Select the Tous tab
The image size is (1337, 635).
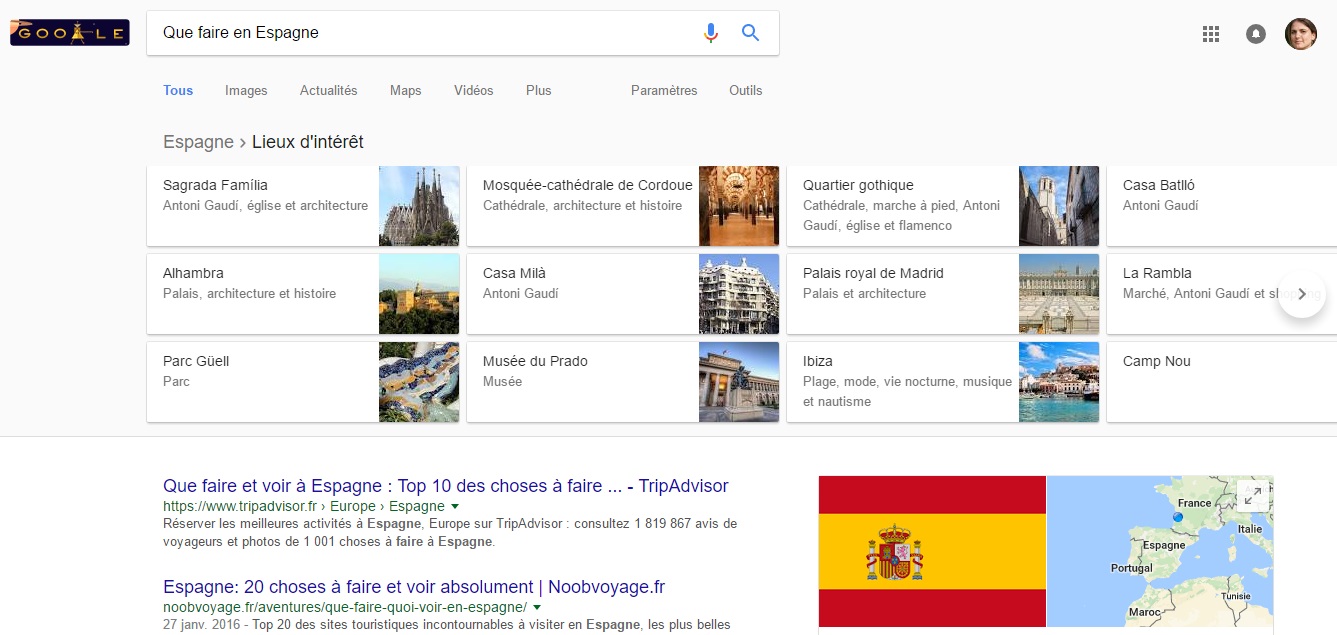pyautogui.click(x=178, y=90)
